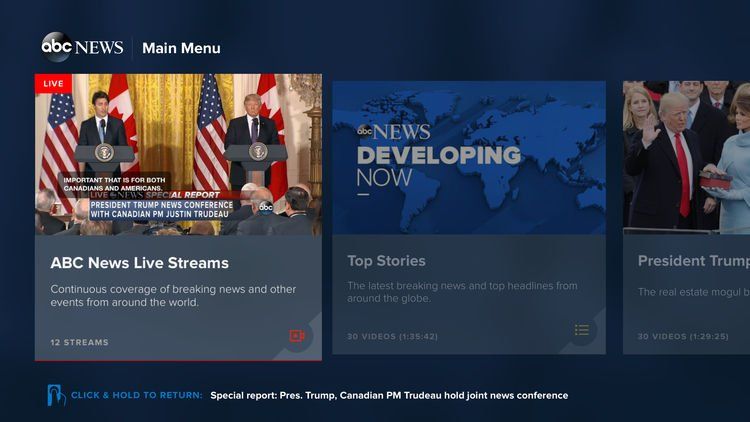Select the Top Stories title
Viewport: 750px width, 422px height.
386,261
